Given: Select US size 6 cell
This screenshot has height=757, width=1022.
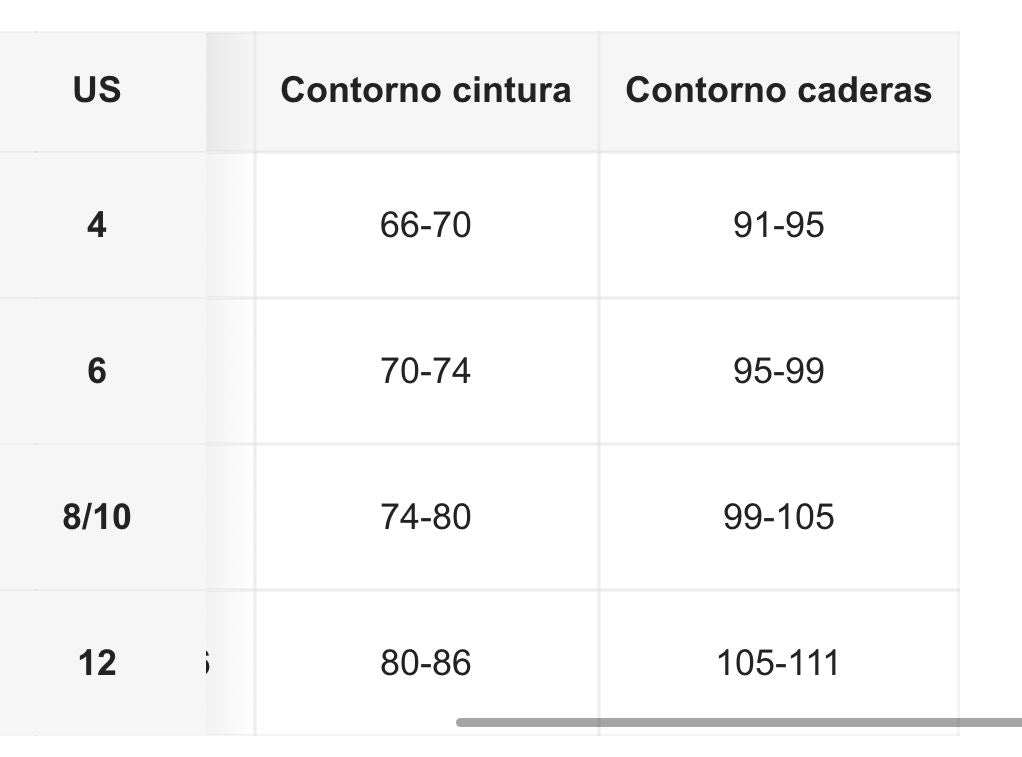Looking at the screenshot, I should tap(97, 371).
